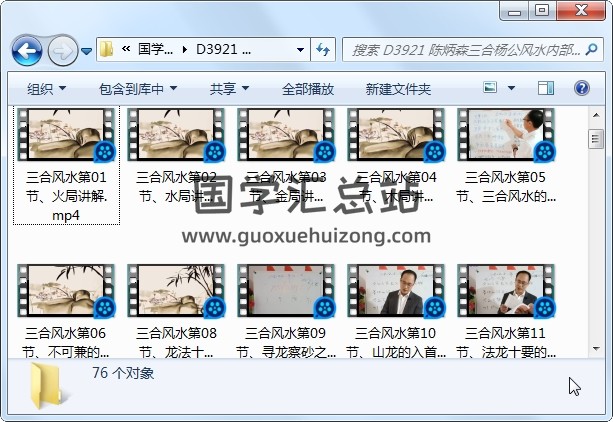The image size is (613, 422).
Task: Open the 包含到库中 menu
Action: click(x=138, y=88)
